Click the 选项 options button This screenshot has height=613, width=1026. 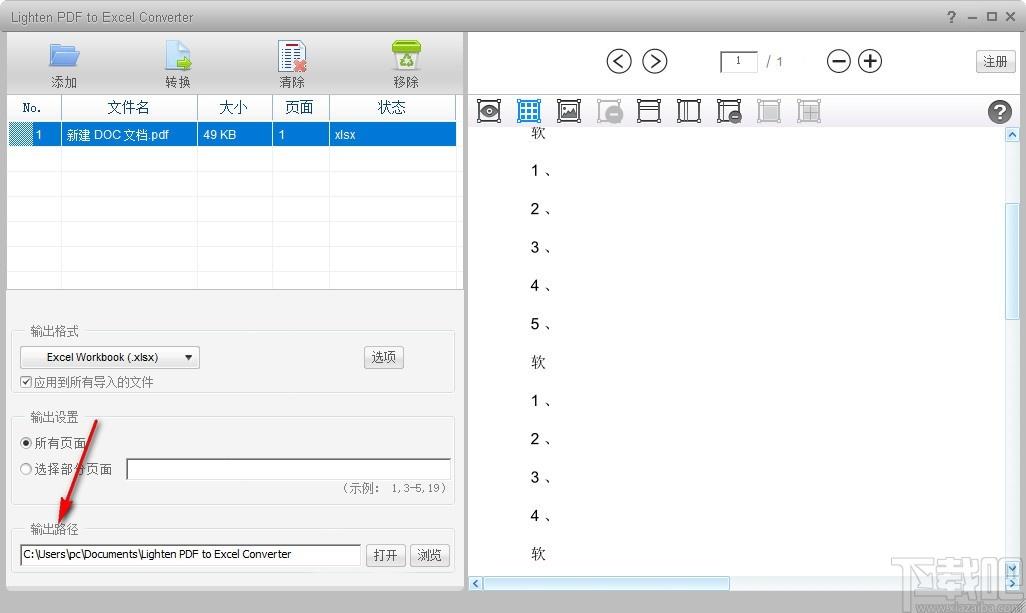[383, 357]
